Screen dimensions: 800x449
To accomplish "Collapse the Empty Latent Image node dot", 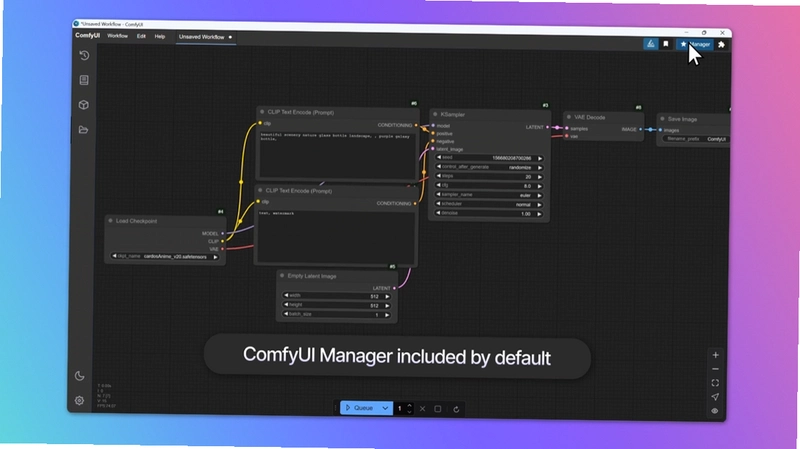I will tap(282, 276).
